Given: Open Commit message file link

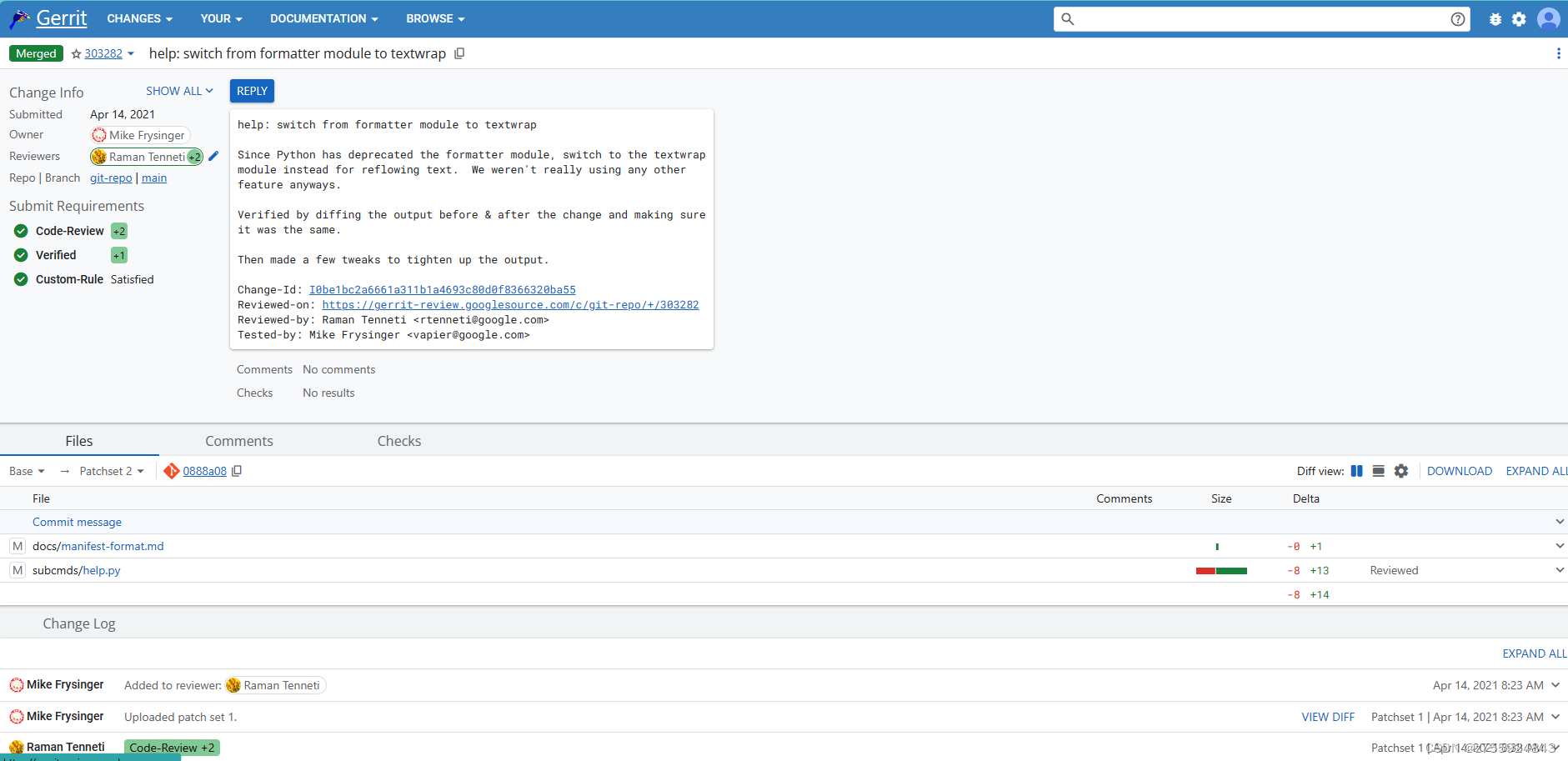Looking at the screenshot, I should 77,522.
